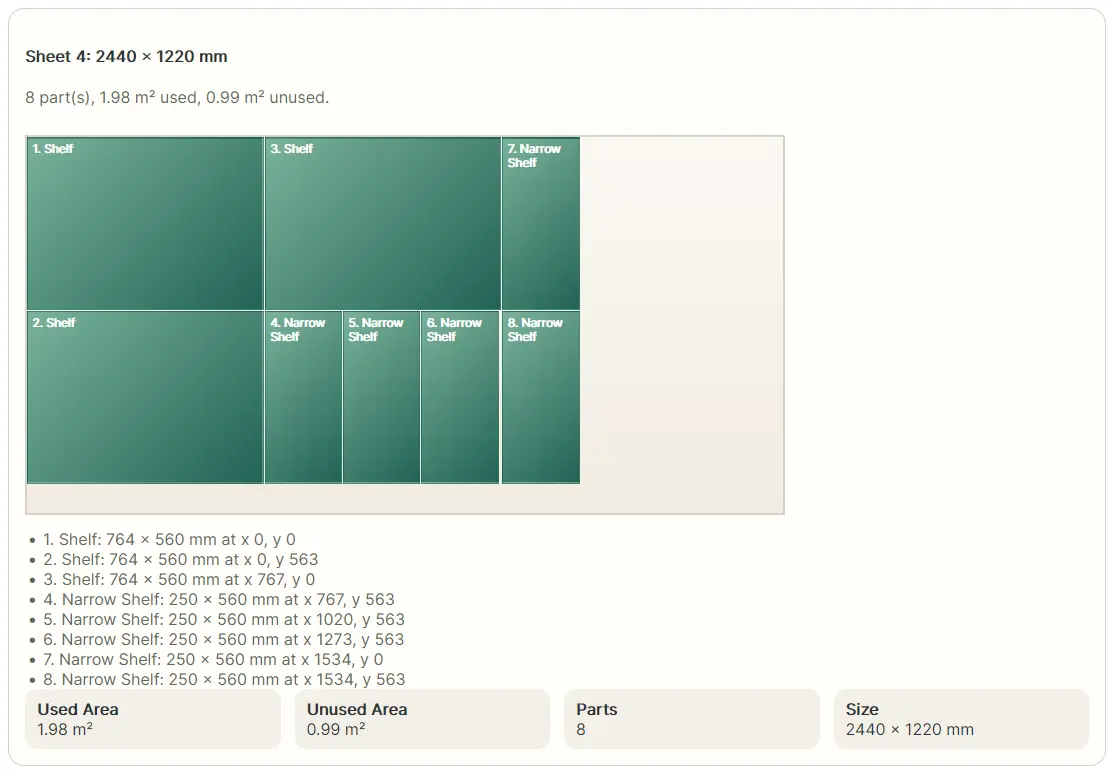Viewport: 1112px width, 775px height.
Task: Click the Size stat card
Action: [962, 719]
